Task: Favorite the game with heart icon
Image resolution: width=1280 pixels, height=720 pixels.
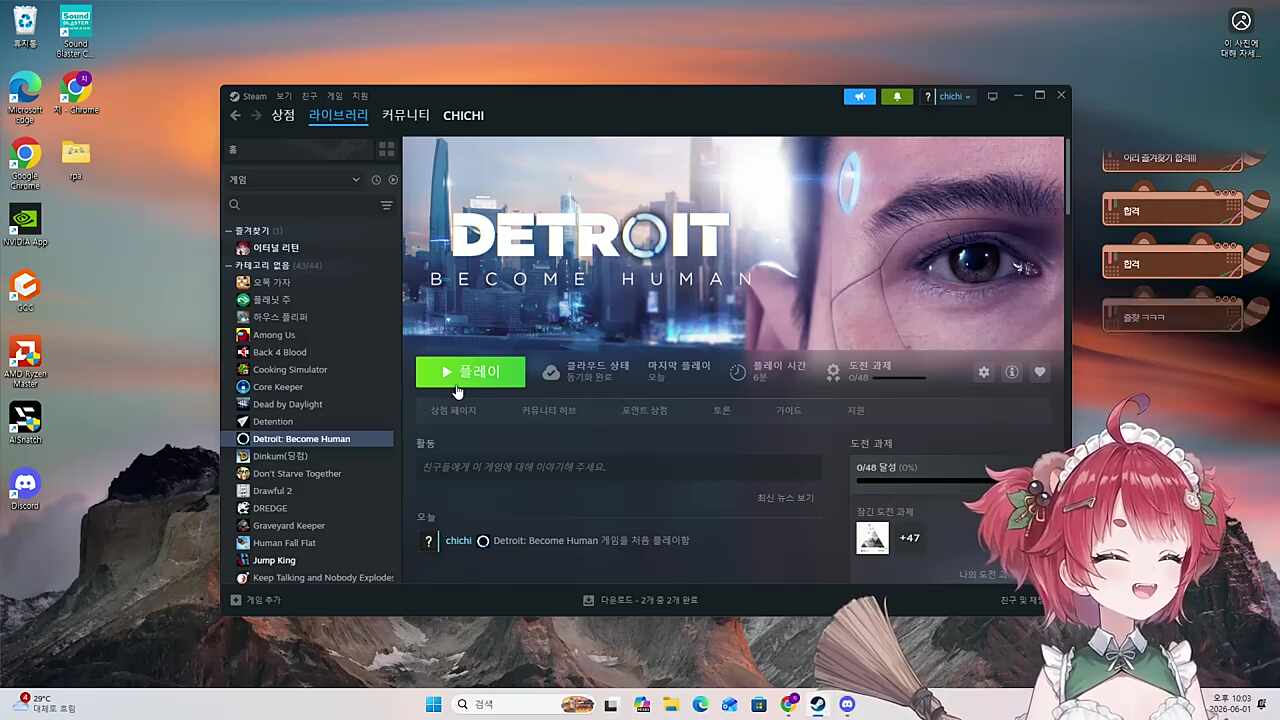Action: coord(1040,372)
